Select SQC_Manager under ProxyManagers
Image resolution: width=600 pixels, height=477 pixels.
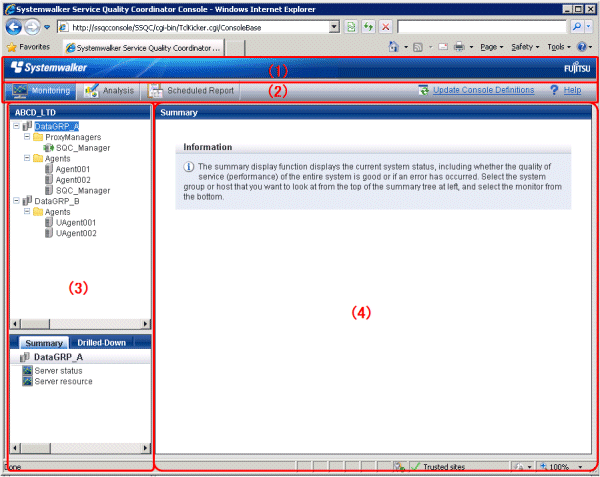click(x=83, y=148)
